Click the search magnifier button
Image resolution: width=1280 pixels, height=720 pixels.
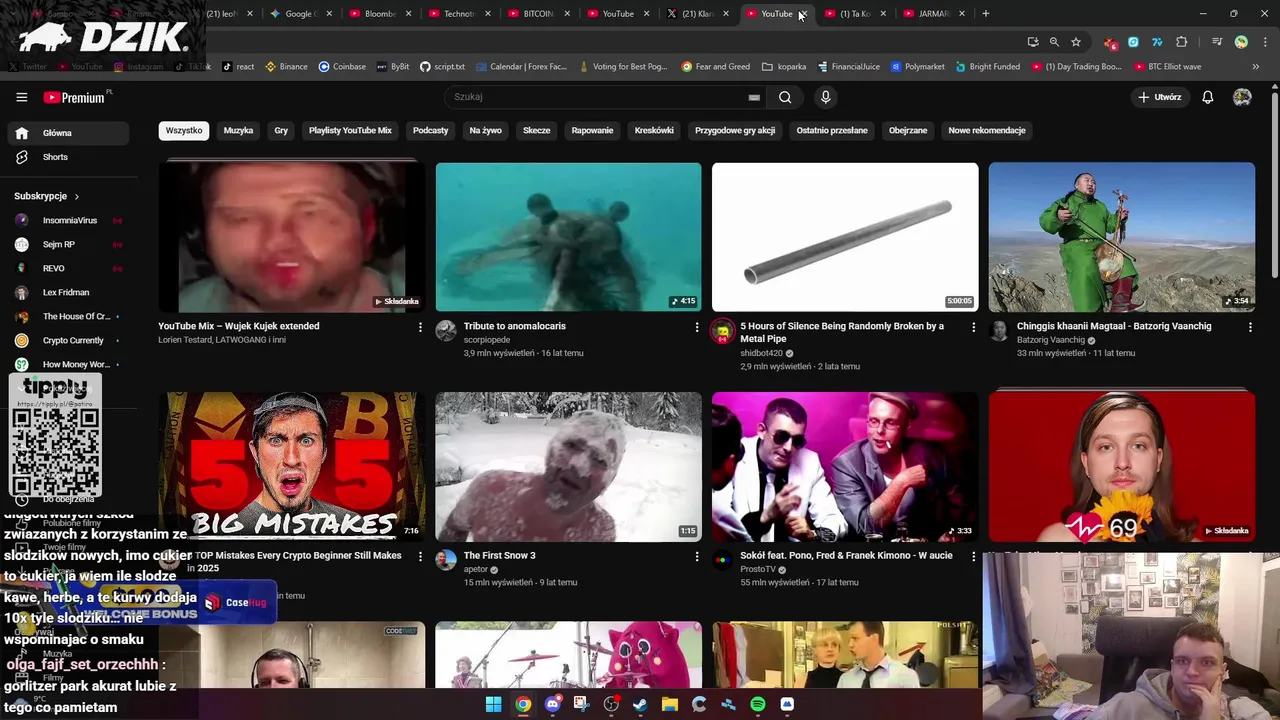785,97
